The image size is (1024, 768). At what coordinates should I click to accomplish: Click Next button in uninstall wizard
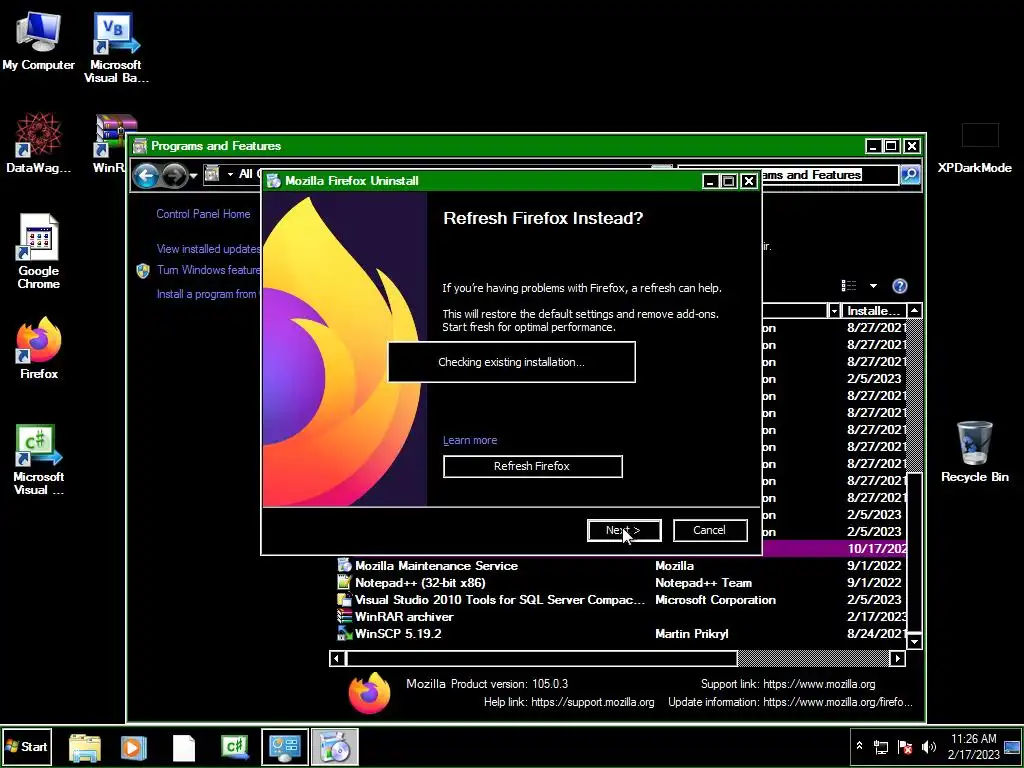624,530
